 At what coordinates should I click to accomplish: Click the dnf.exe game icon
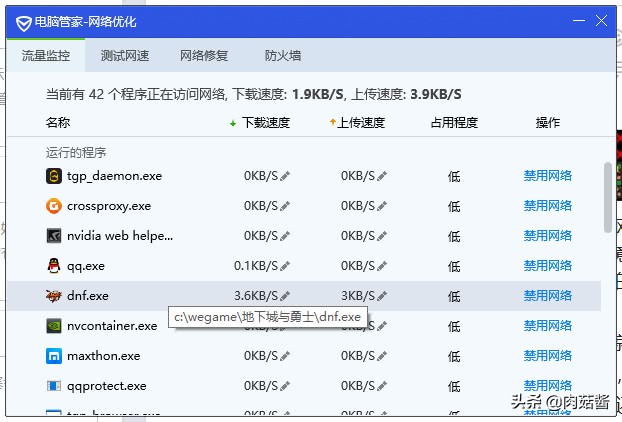(54, 296)
